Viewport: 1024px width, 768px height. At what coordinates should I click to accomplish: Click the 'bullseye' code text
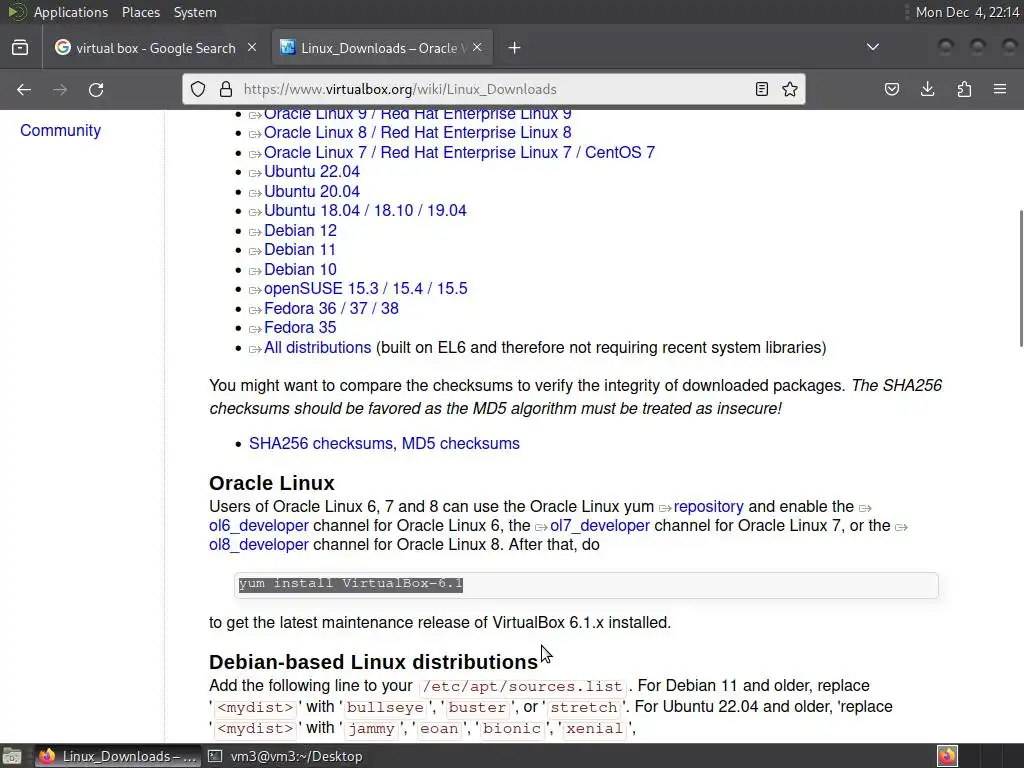click(x=385, y=707)
